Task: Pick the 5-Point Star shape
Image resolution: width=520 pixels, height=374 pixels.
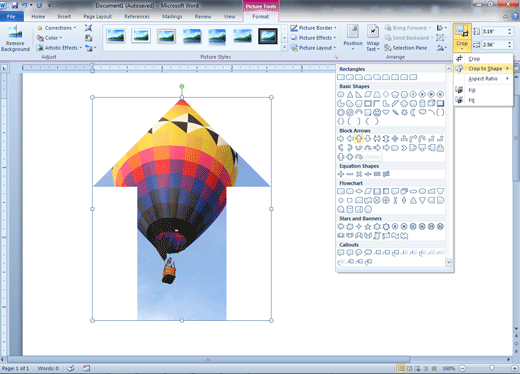Action: pyautogui.click(x=368, y=227)
